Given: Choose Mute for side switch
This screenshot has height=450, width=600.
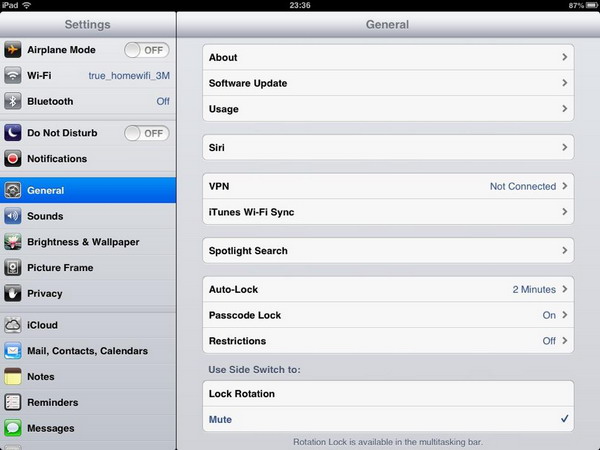Looking at the screenshot, I should coord(388,419).
